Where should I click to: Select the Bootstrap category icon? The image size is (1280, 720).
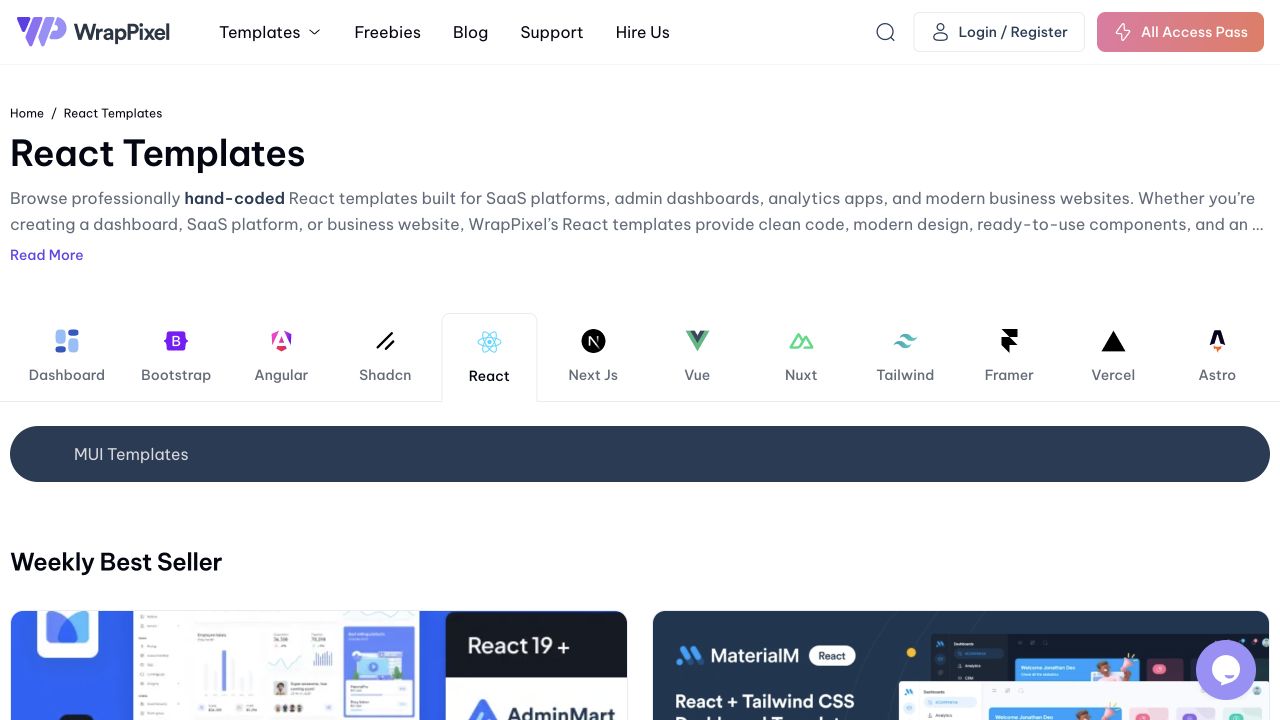point(176,341)
